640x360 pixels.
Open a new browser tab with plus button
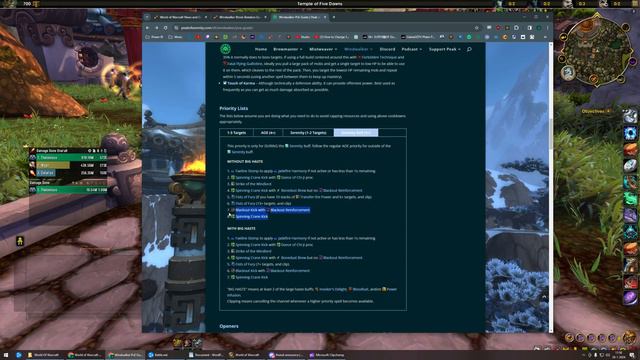point(334,17)
